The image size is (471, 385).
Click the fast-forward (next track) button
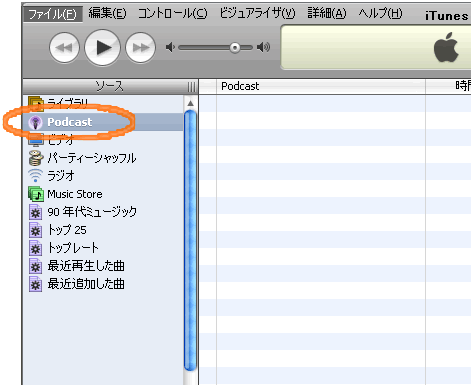(140, 47)
